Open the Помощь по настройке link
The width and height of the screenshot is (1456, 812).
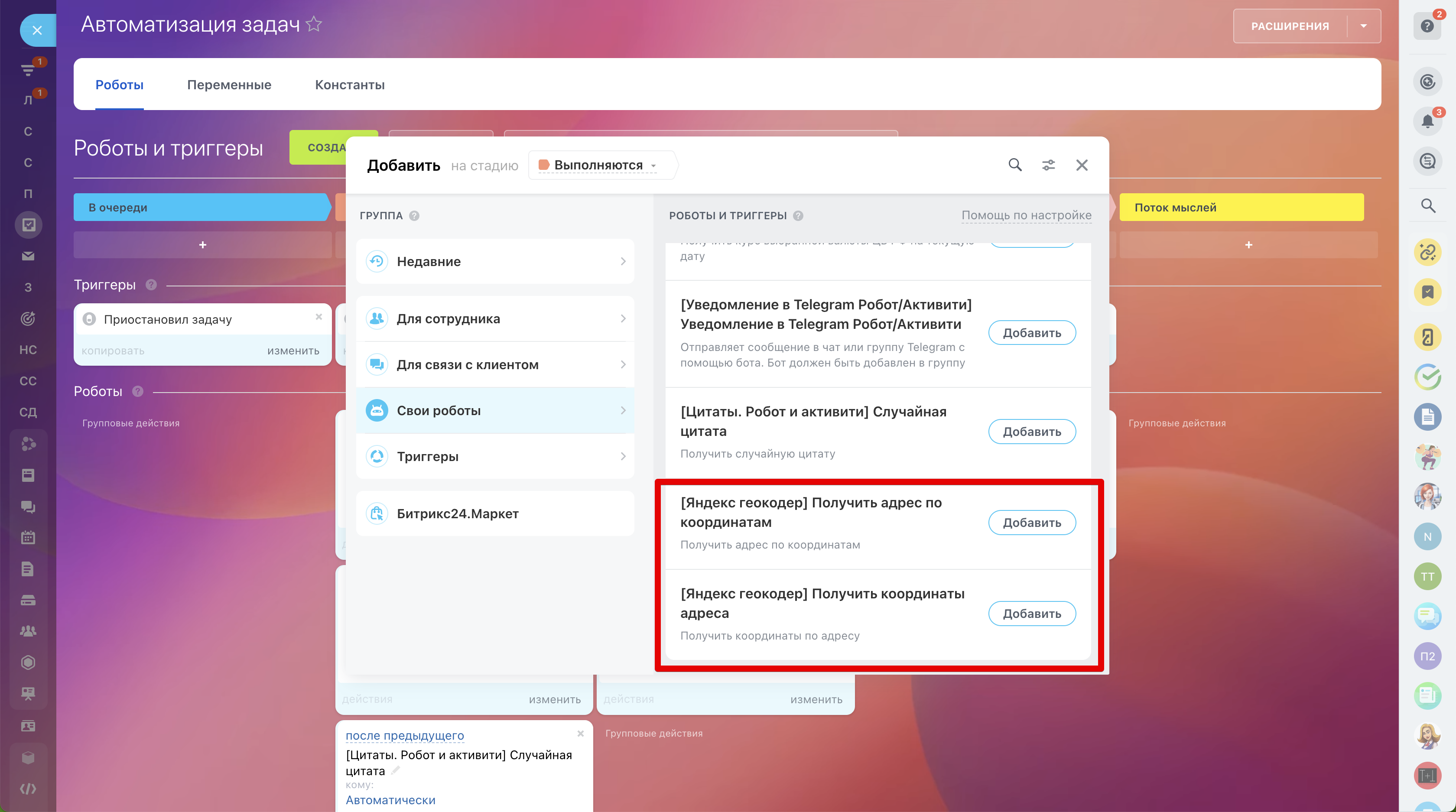click(1026, 215)
